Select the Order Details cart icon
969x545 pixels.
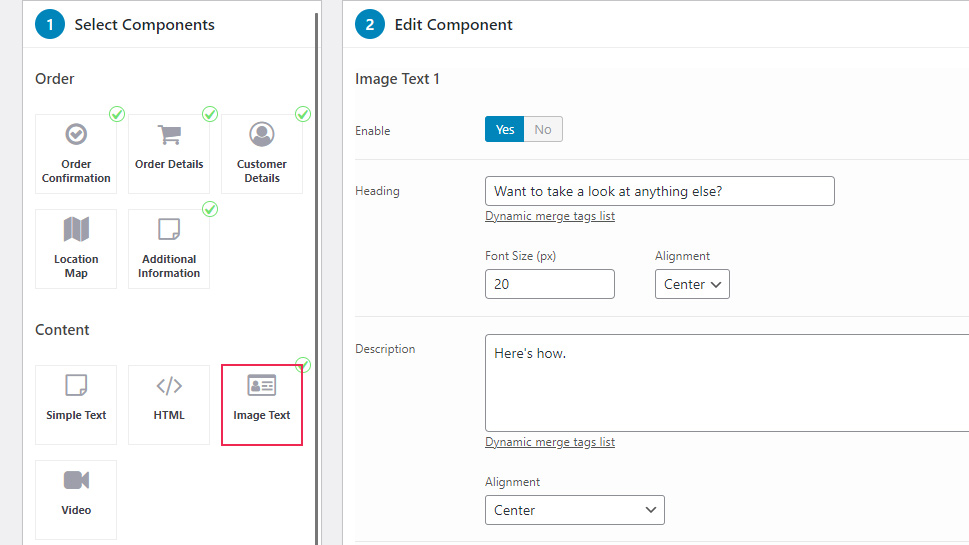click(169, 134)
